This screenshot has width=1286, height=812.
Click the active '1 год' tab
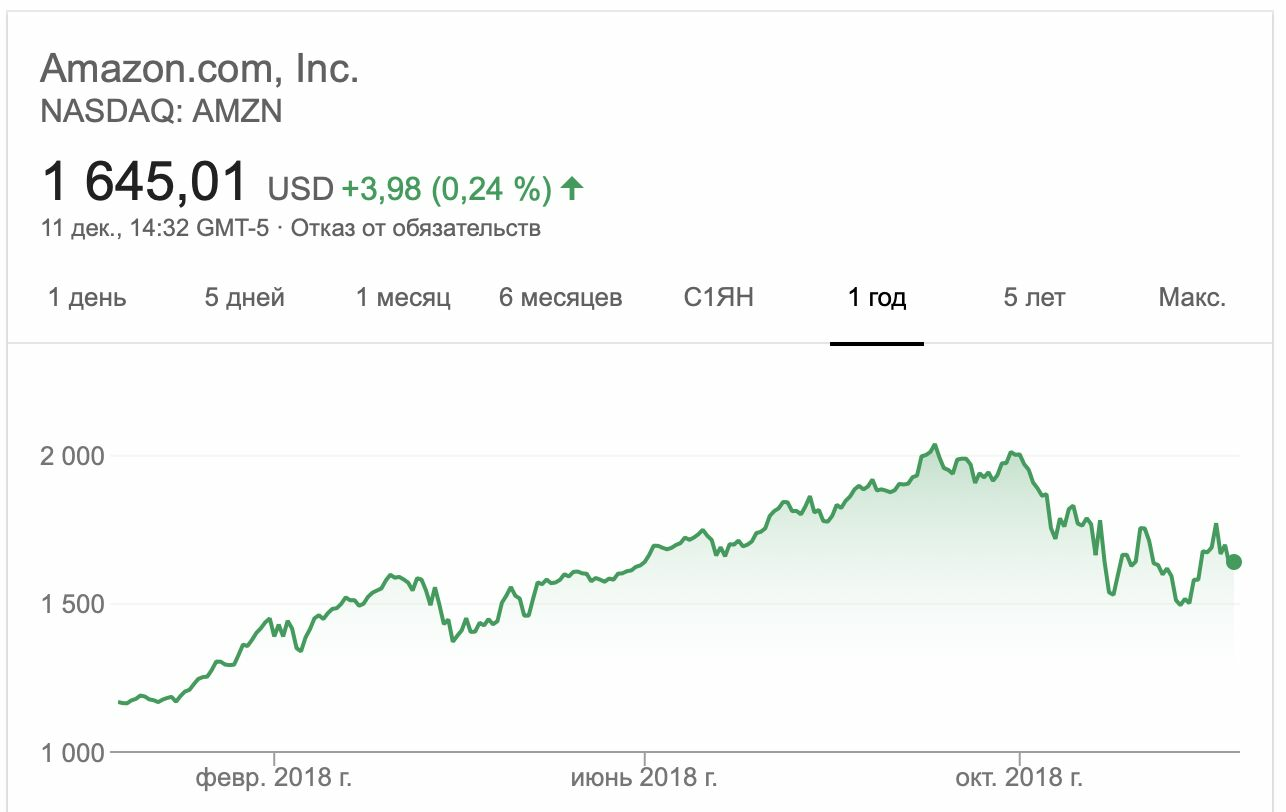877,298
